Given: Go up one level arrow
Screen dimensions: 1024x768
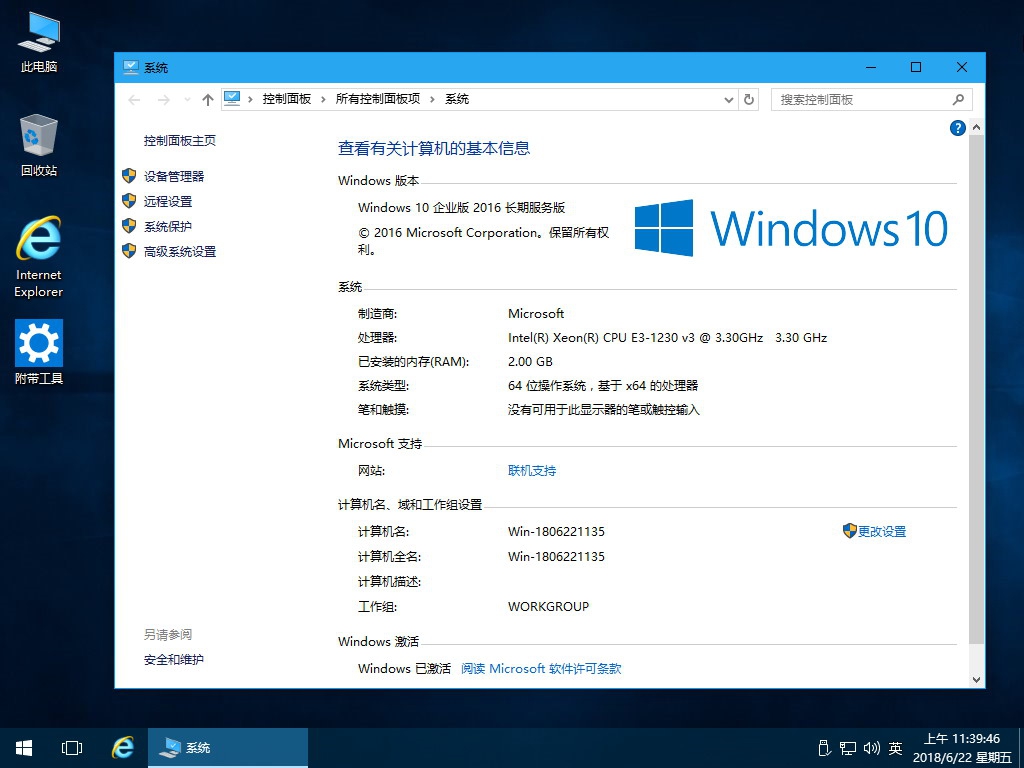Looking at the screenshot, I should tap(208, 99).
